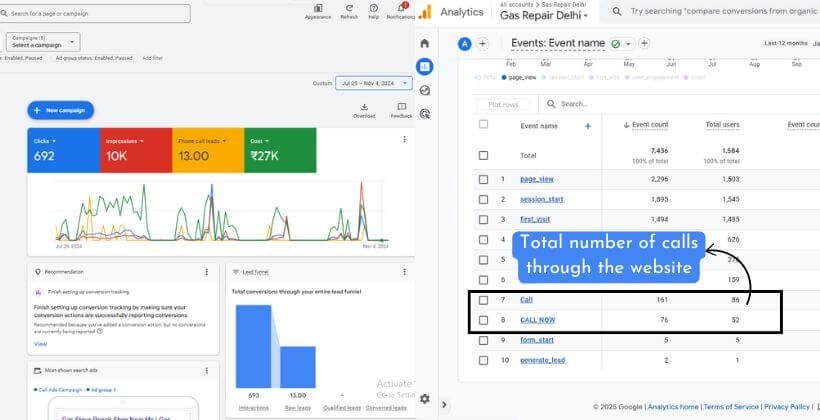Click the segment A avatar badge
This screenshot has width=820, height=420.
pyautogui.click(x=464, y=44)
